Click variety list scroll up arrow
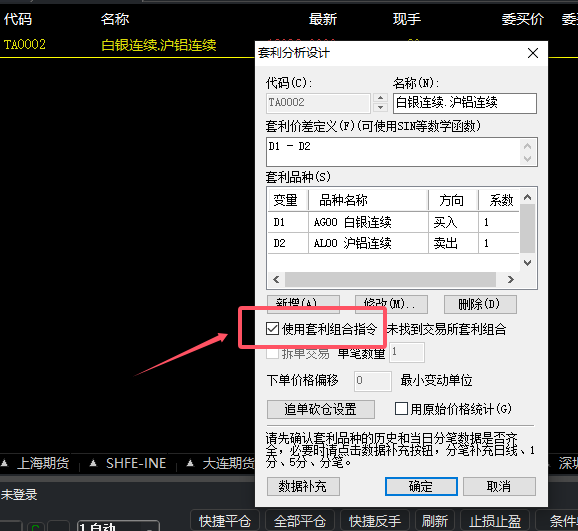The width and height of the screenshot is (578, 531). pyautogui.click(x=527, y=197)
